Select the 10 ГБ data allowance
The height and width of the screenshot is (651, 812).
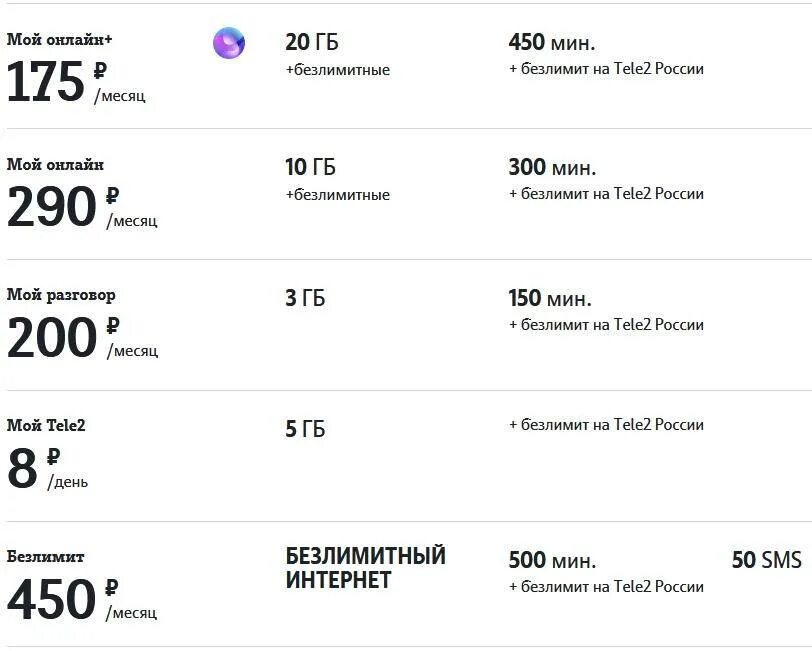[x=310, y=167]
